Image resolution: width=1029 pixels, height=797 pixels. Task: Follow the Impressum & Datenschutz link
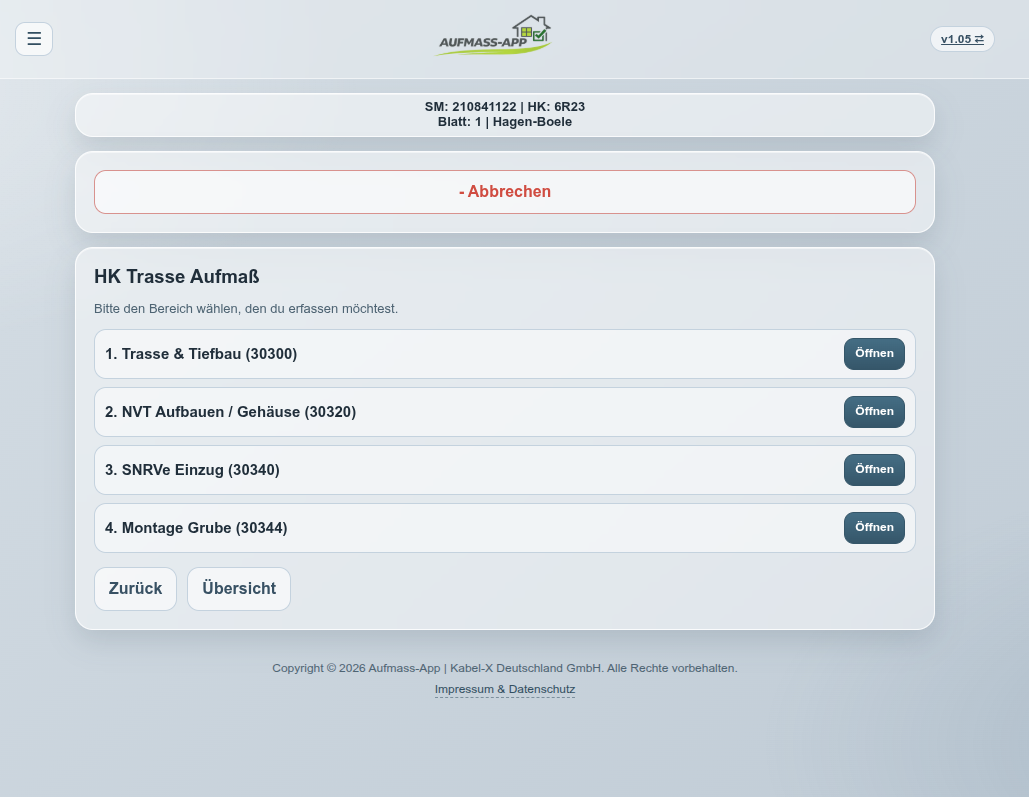[504, 689]
